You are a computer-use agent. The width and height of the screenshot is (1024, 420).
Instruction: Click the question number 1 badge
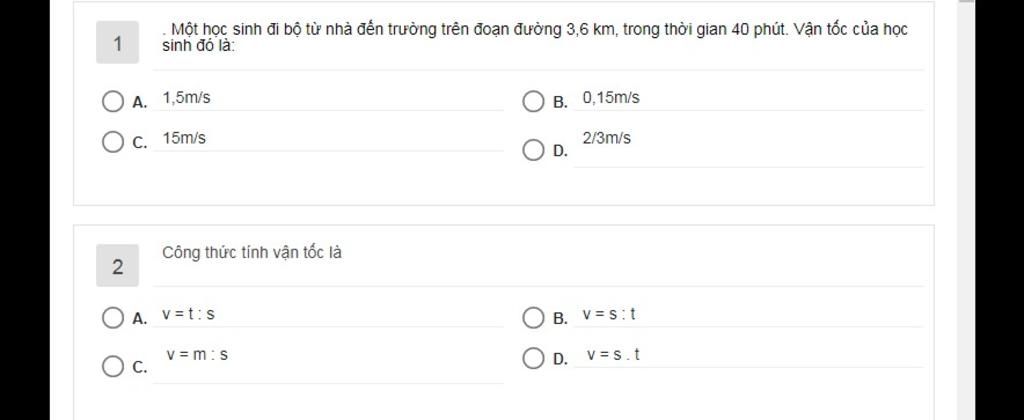(118, 42)
